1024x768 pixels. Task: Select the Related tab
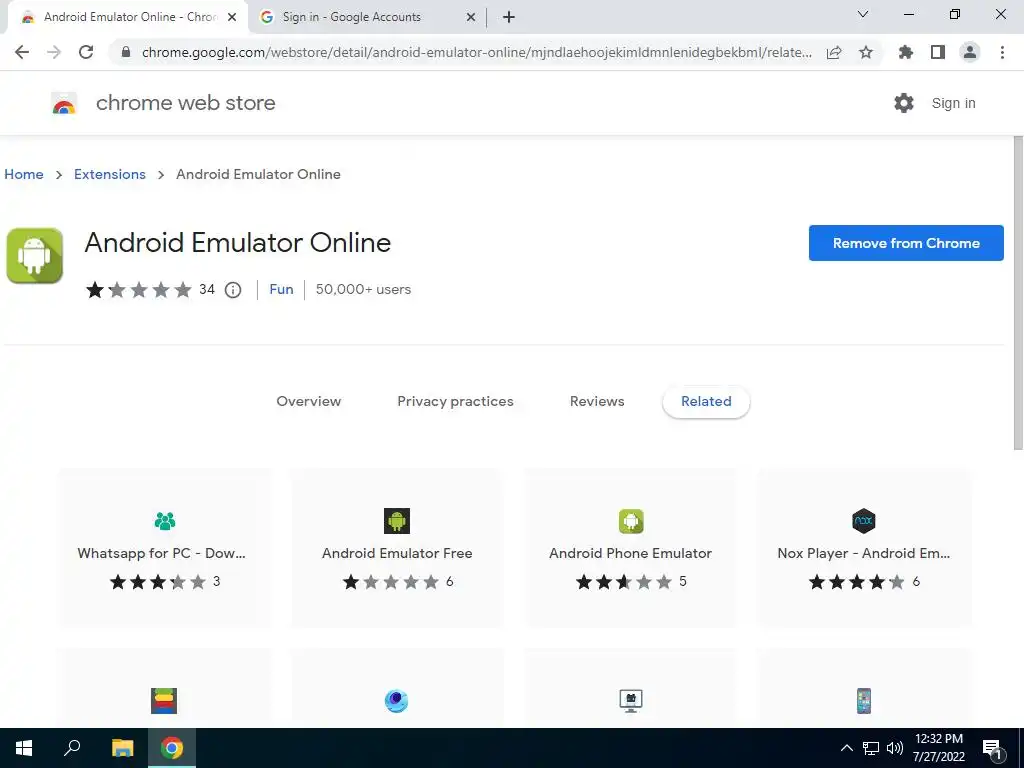coord(706,401)
